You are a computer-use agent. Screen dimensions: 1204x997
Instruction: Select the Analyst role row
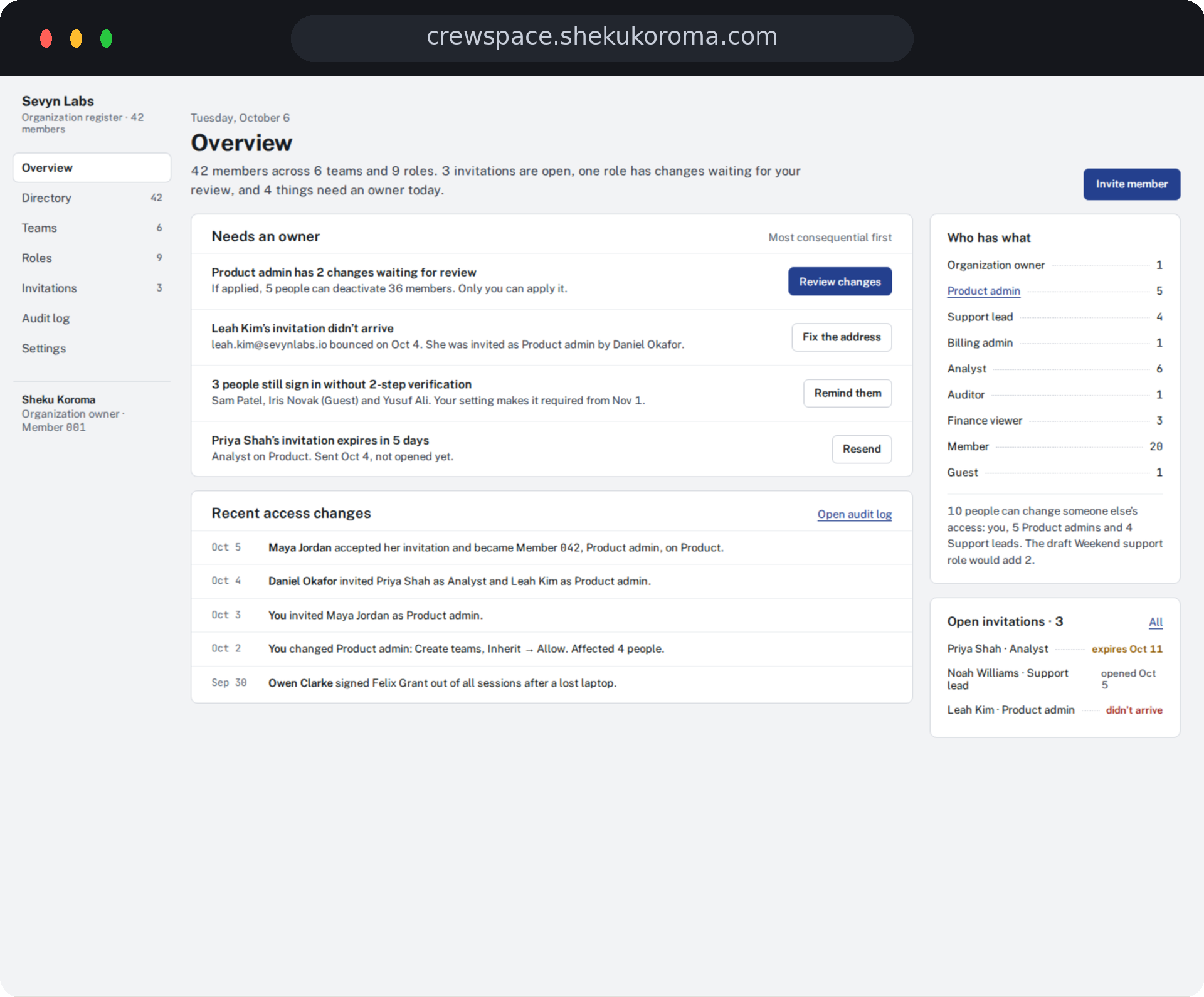[x=1055, y=369]
